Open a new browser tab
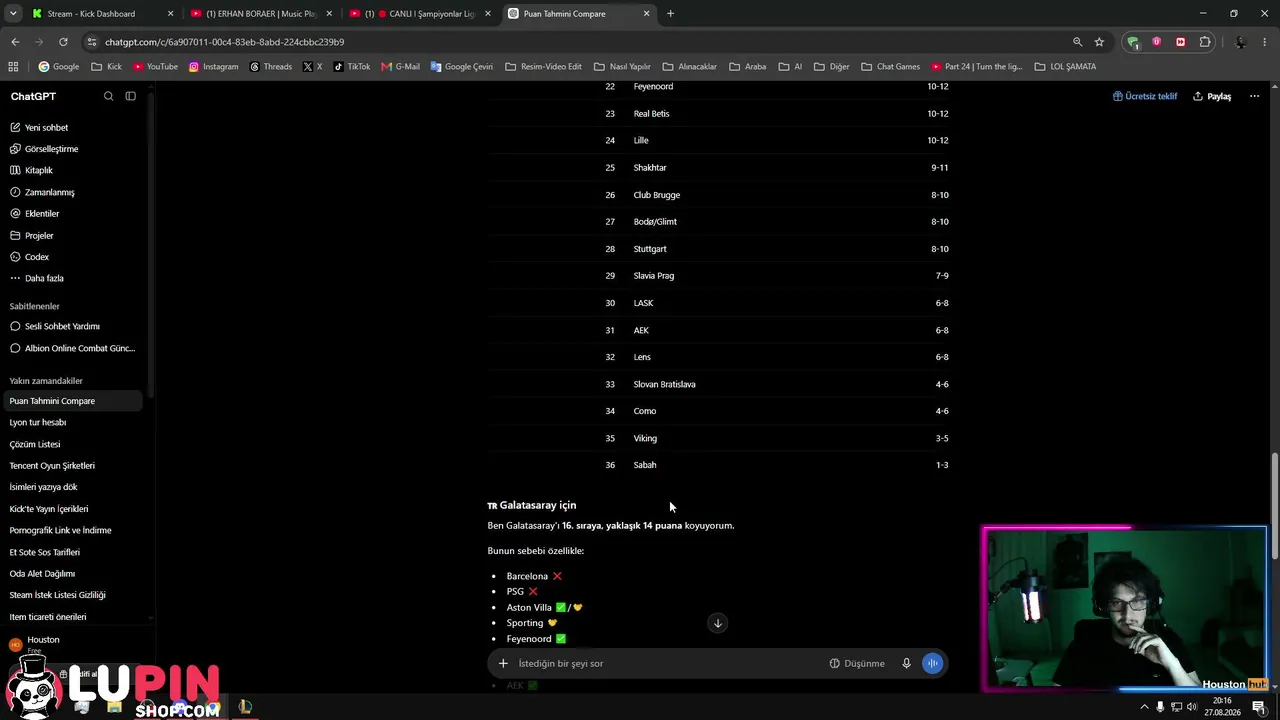Screen dimensions: 1280x720 point(670,14)
